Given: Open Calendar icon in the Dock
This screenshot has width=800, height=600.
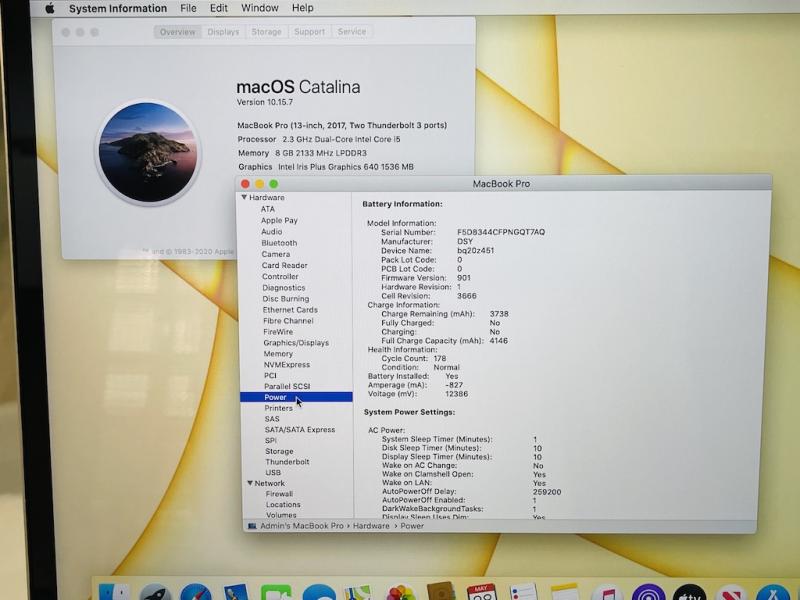Looking at the screenshot, I should click(481, 592).
